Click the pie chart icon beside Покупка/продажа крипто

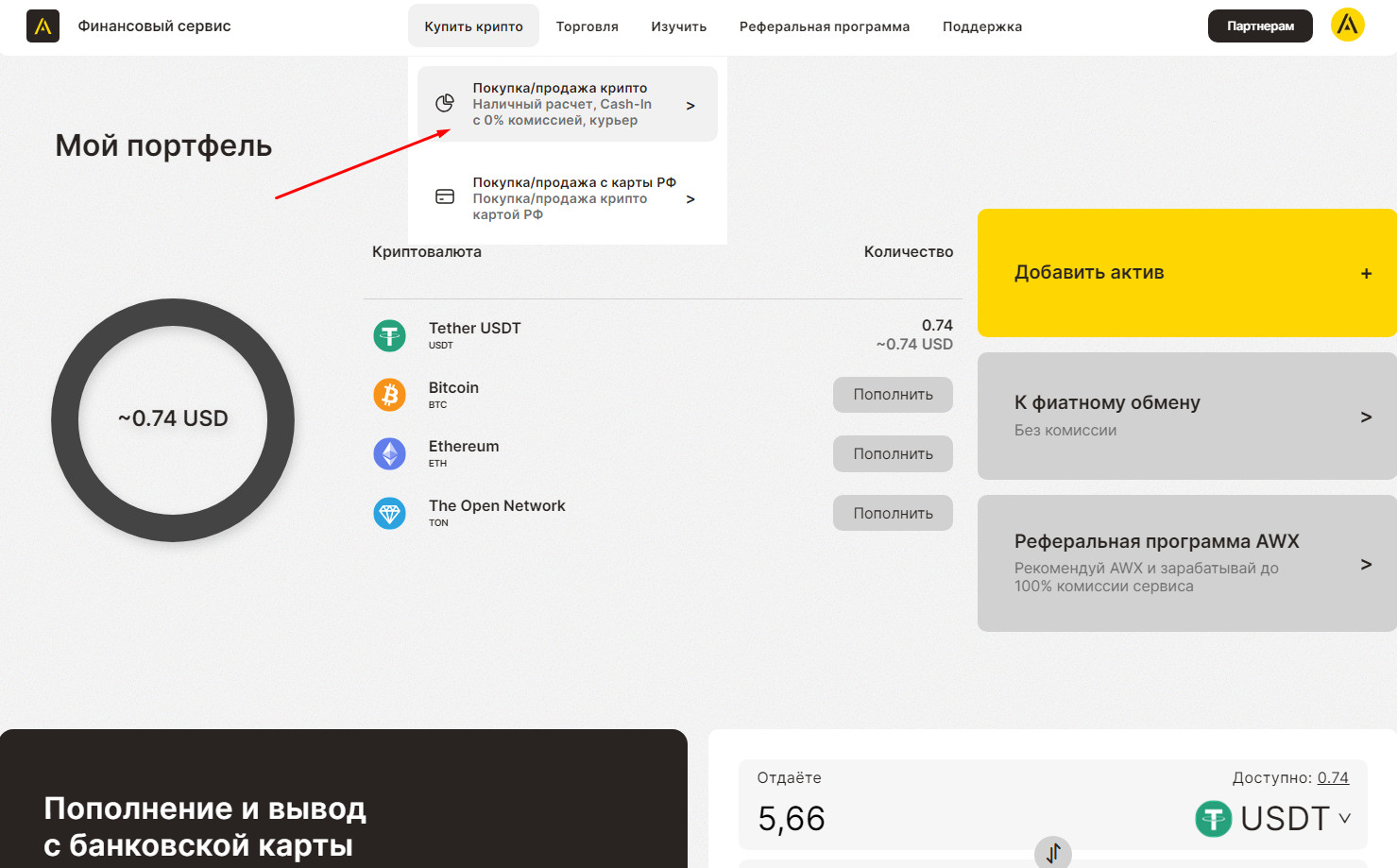coord(445,103)
